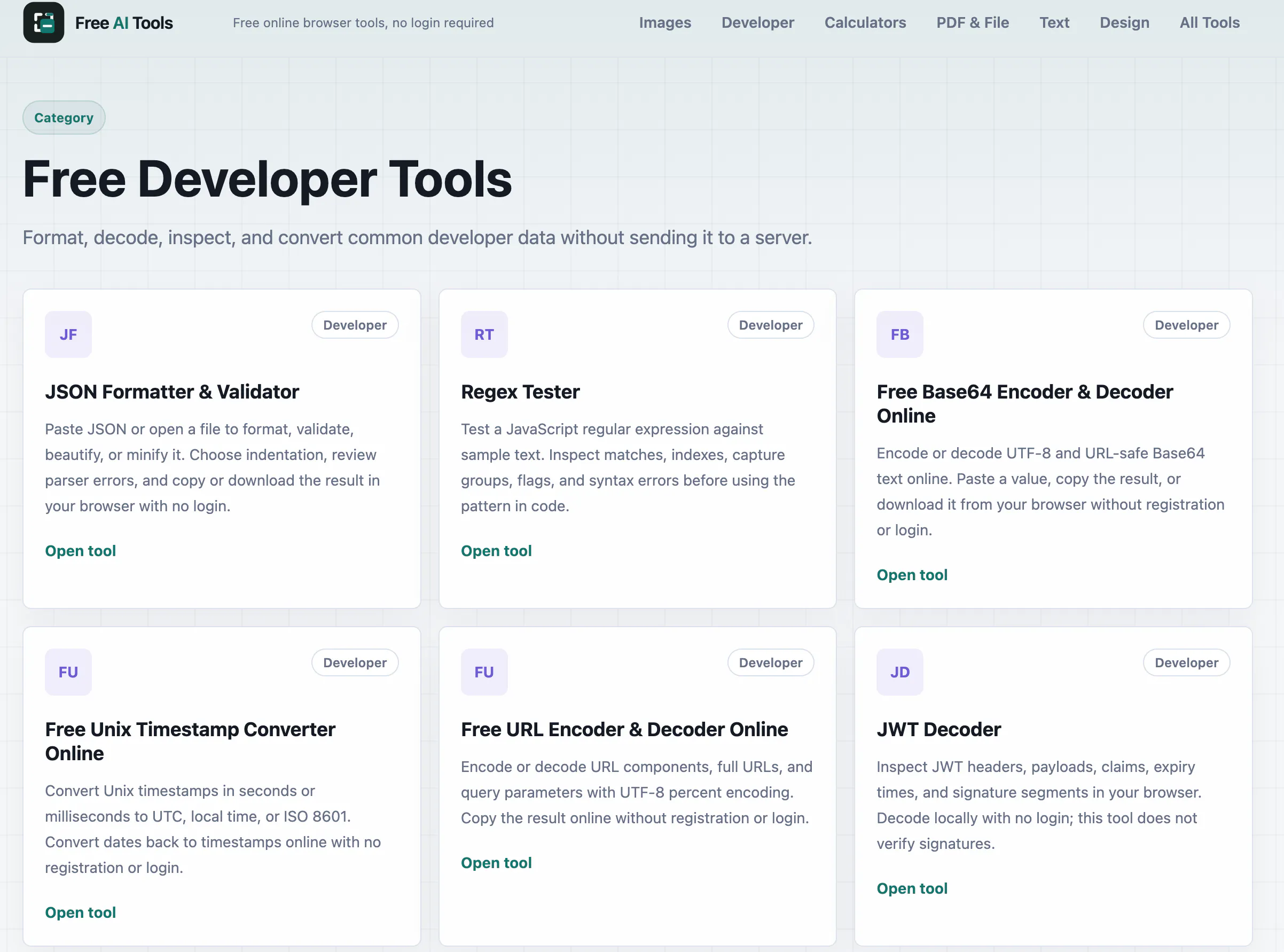This screenshot has height=952, width=1284.
Task: Click Developer tag on JWT Decoder card
Action: [x=1187, y=662]
